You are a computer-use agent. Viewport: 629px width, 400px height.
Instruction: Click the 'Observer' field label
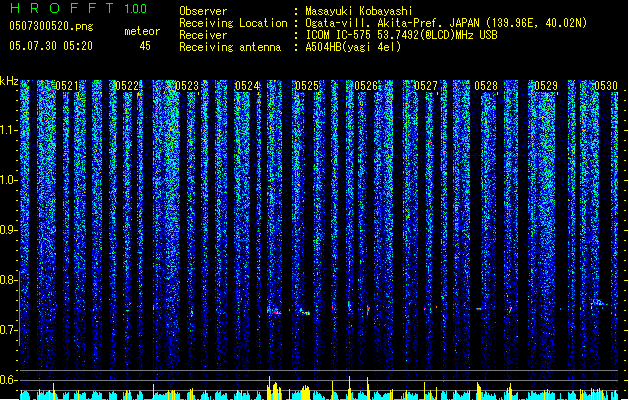click(203, 11)
